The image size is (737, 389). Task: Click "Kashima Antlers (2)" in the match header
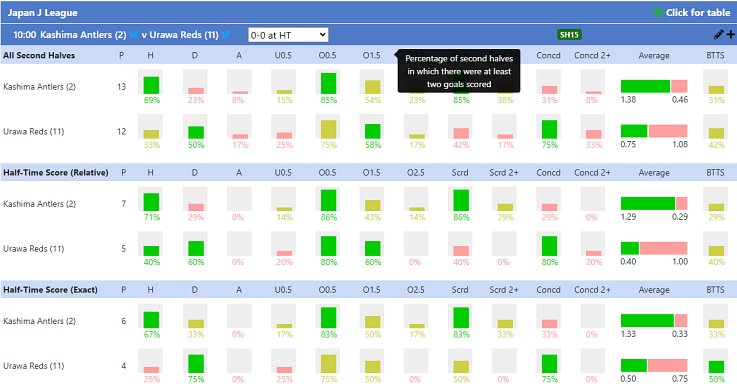tap(83, 35)
